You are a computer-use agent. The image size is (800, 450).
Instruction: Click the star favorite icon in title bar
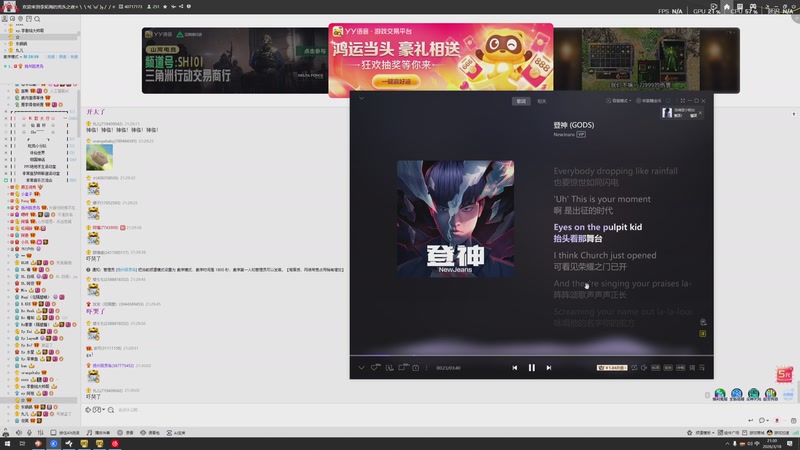(165, 7)
